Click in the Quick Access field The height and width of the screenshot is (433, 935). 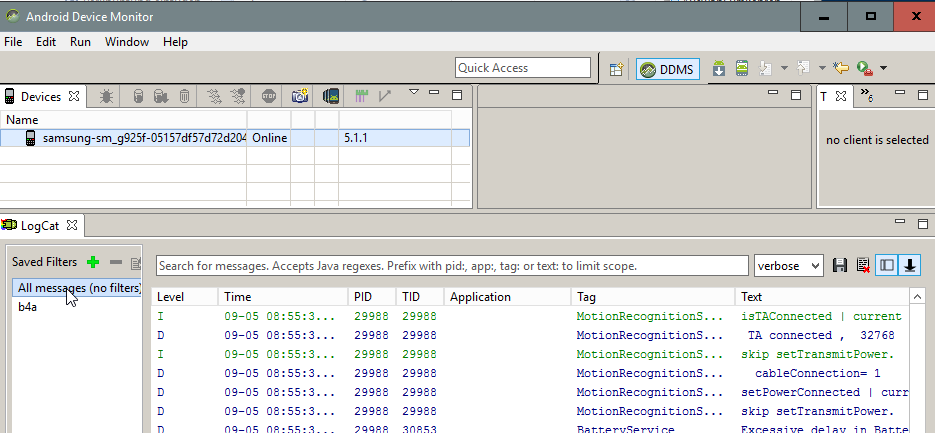pos(523,68)
